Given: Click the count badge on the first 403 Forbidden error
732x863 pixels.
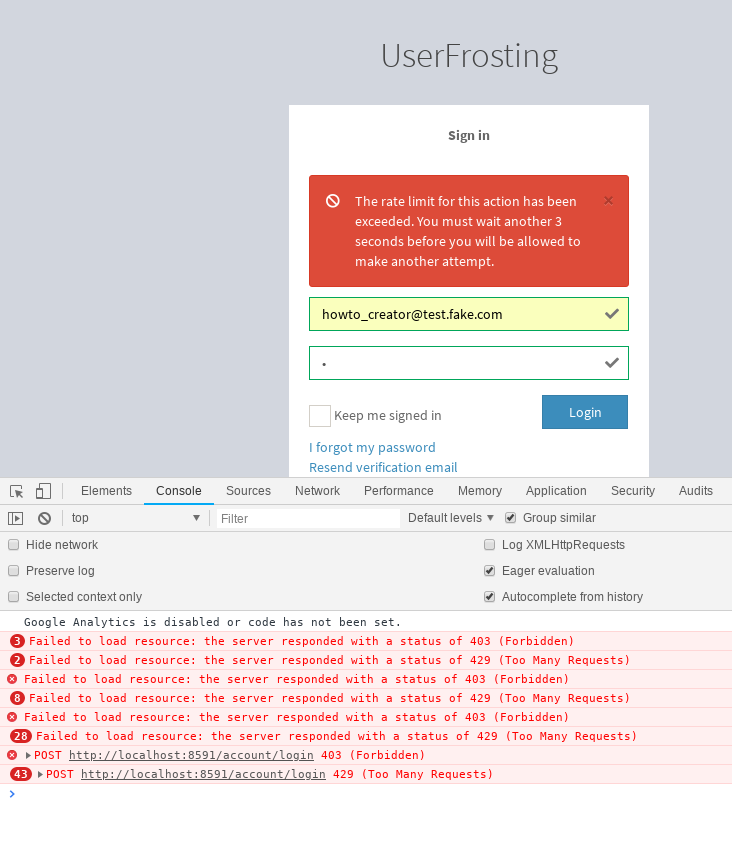Looking at the screenshot, I should pyautogui.click(x=18, y=641).
